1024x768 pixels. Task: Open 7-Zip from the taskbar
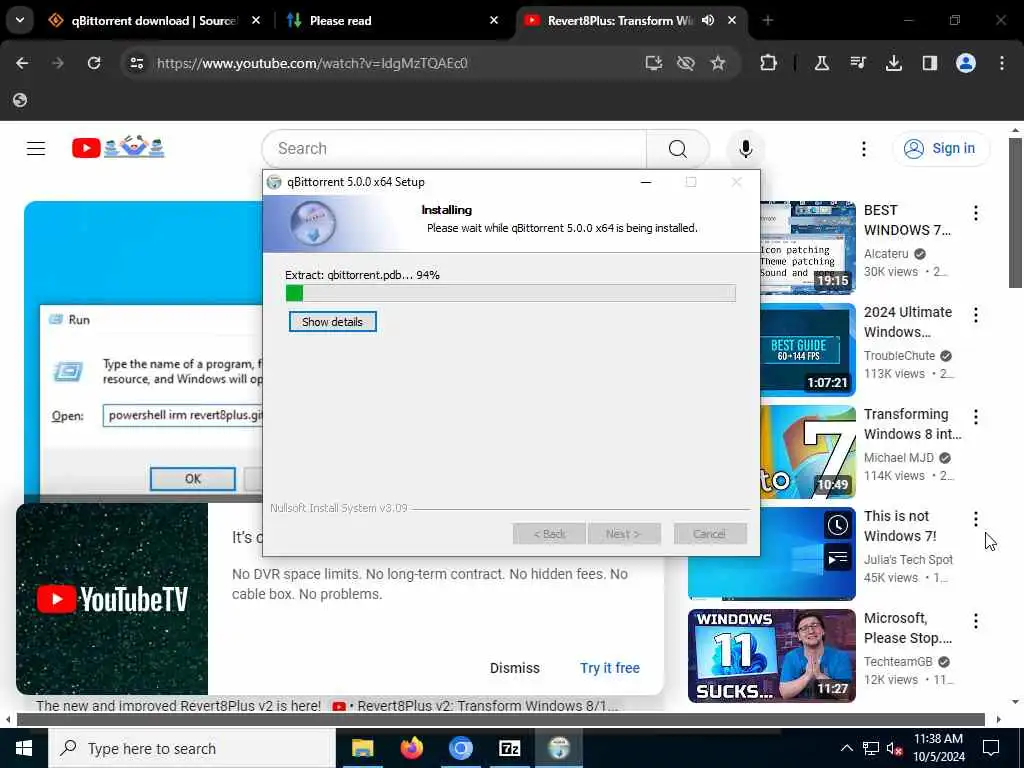[x=509, y=748]
